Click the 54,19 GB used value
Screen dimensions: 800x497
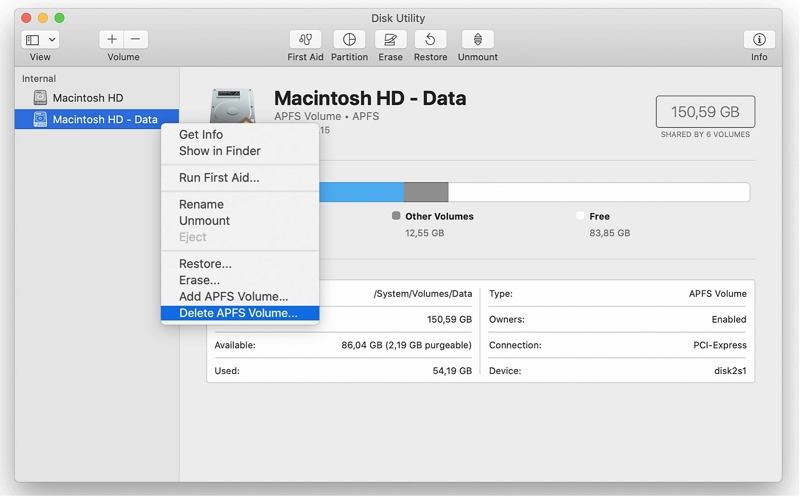pyautogui.click(x=452, y=371)
